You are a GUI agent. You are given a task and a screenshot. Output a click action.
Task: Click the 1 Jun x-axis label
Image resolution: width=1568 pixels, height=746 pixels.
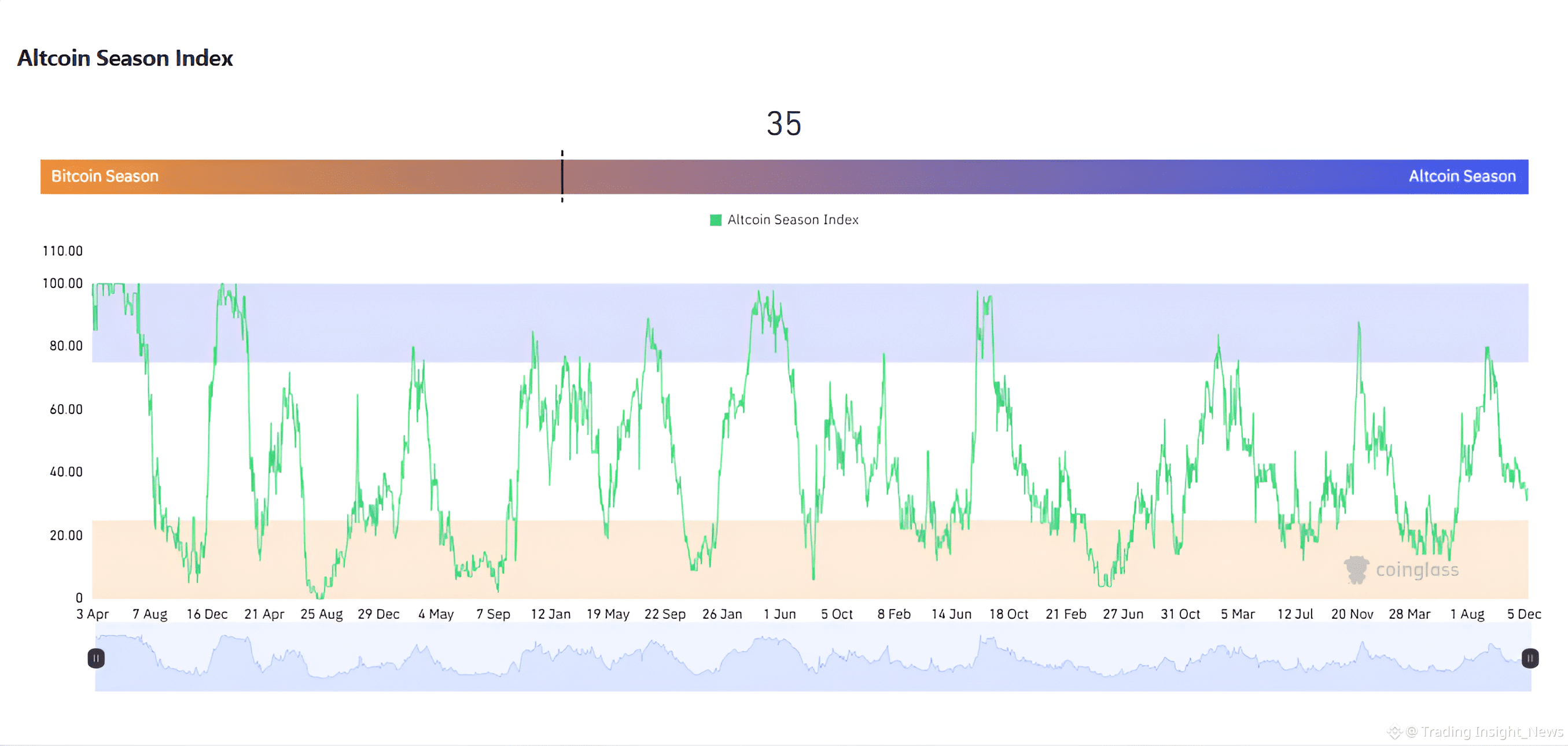[779, 614]
